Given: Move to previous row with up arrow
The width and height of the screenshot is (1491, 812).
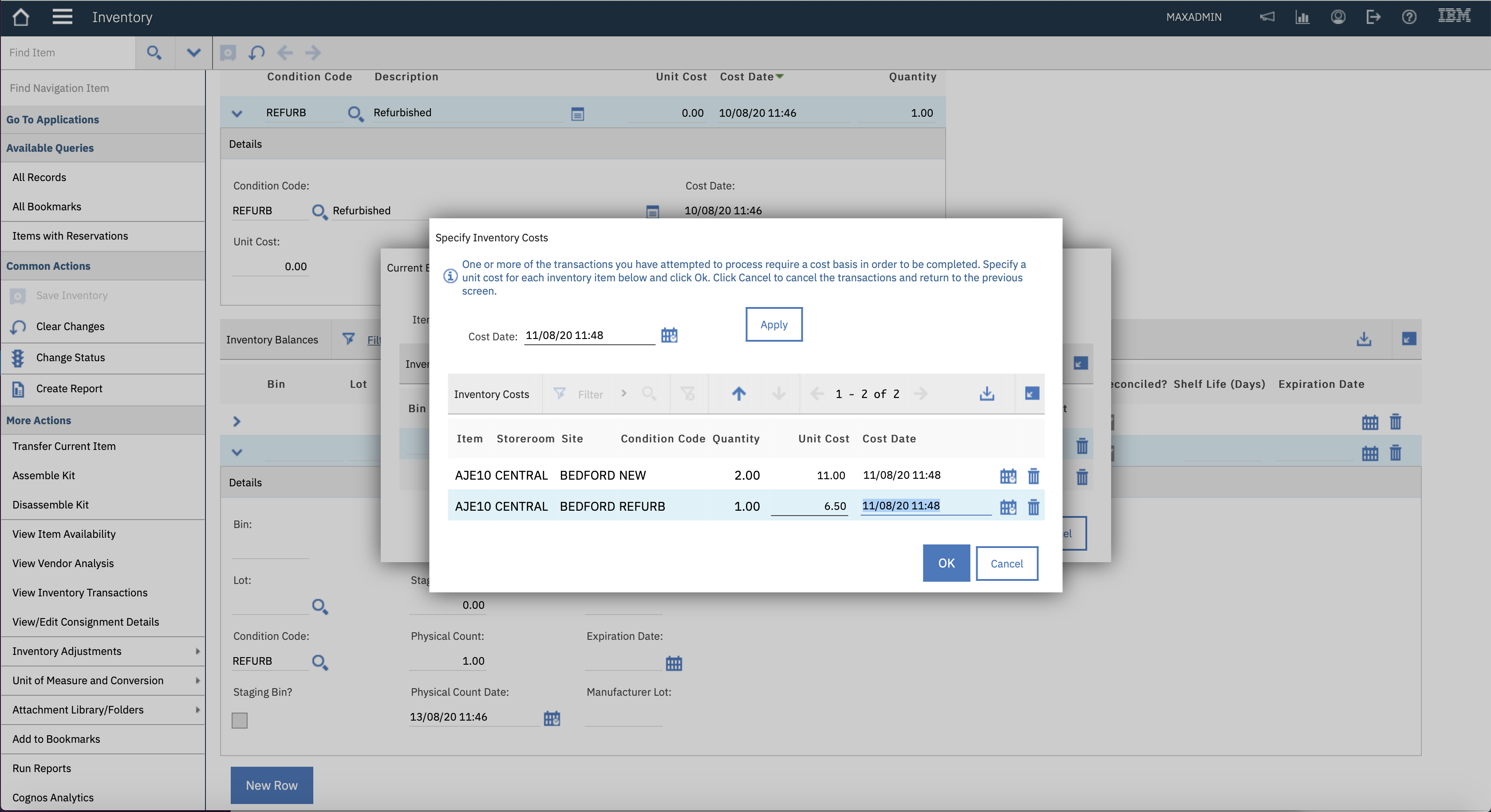Looking at the screenshot, I should pos(738,394).
